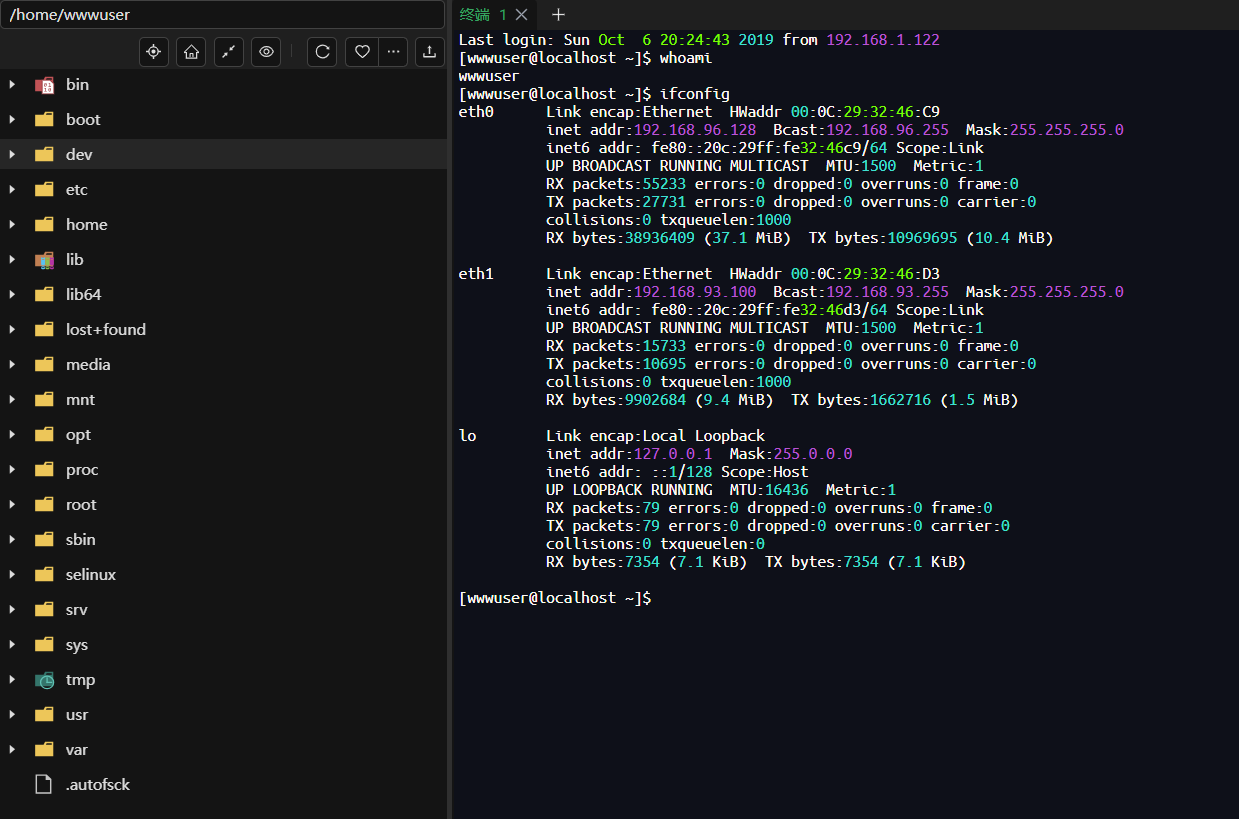Click eth1 MAC ending 46:D3
The height and width of the screenshot is (819, 1239).
(865, 274)
